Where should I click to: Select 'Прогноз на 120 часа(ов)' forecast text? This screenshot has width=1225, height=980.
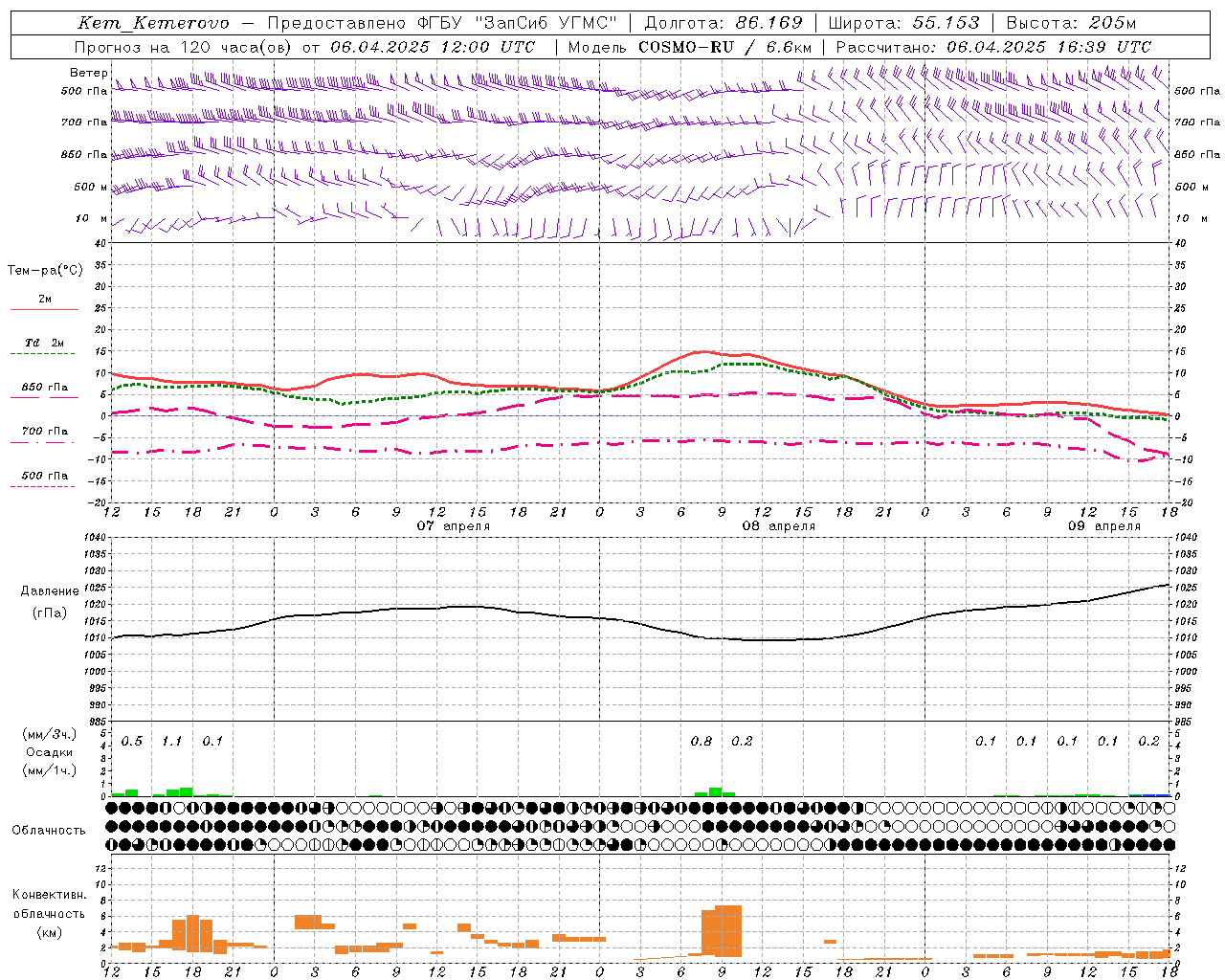tap(185, 47)
